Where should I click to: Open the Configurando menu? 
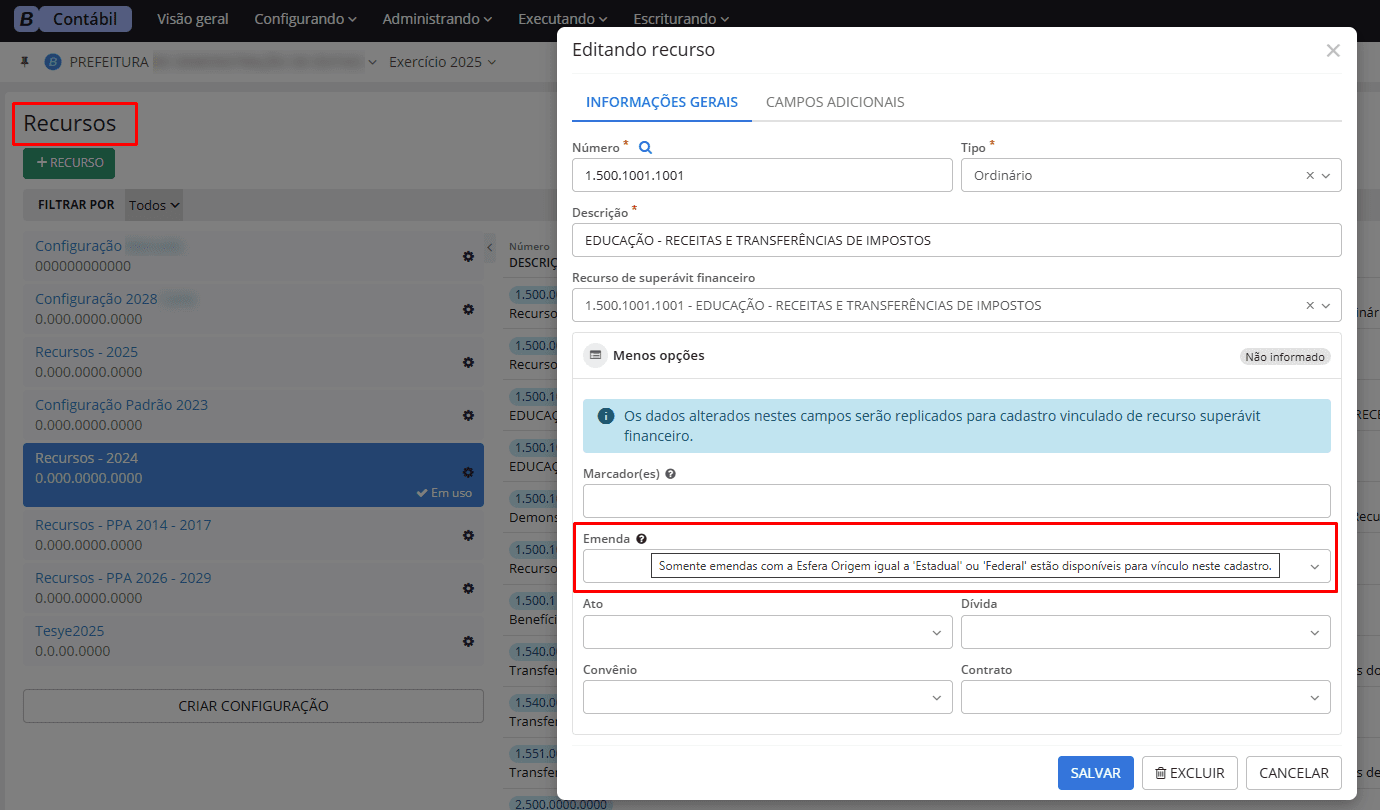305,19
